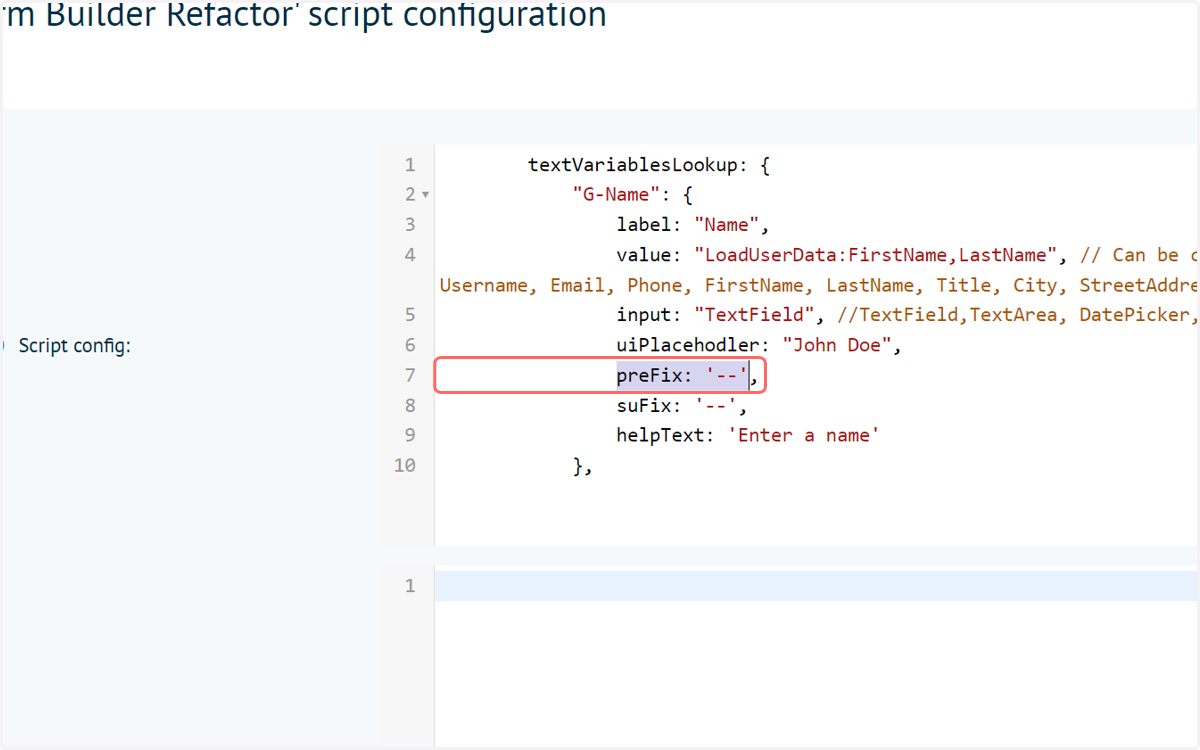Click line number 5 in the gutter

(410, 315)
